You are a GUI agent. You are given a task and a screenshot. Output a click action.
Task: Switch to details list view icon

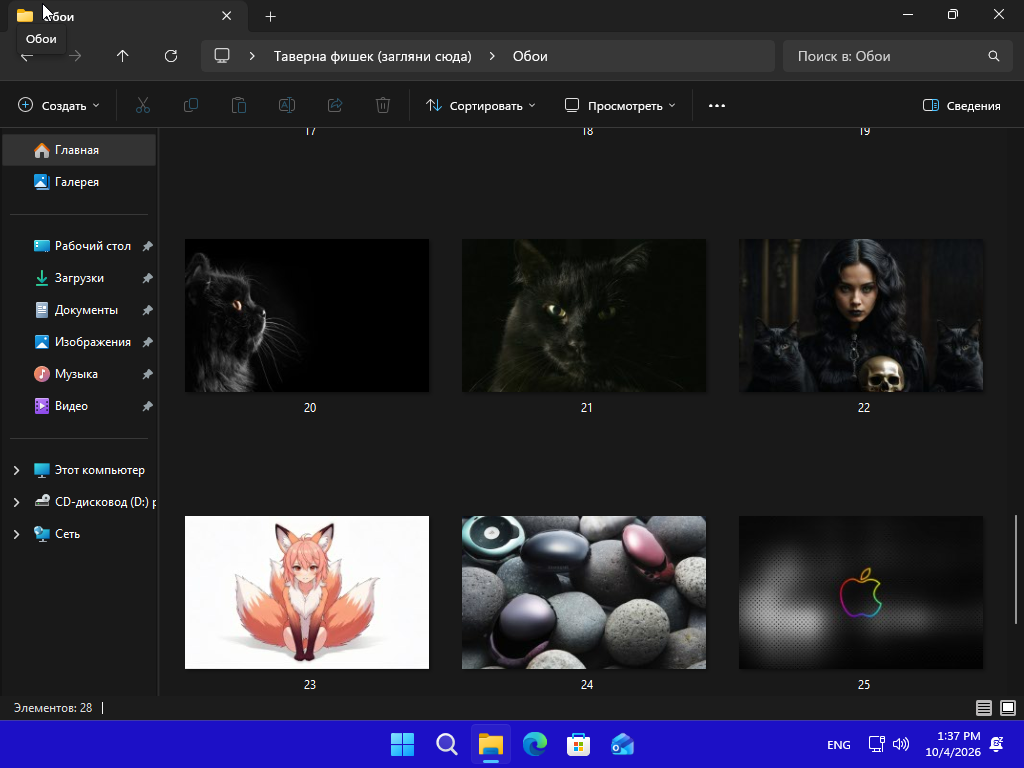[984, 707]
